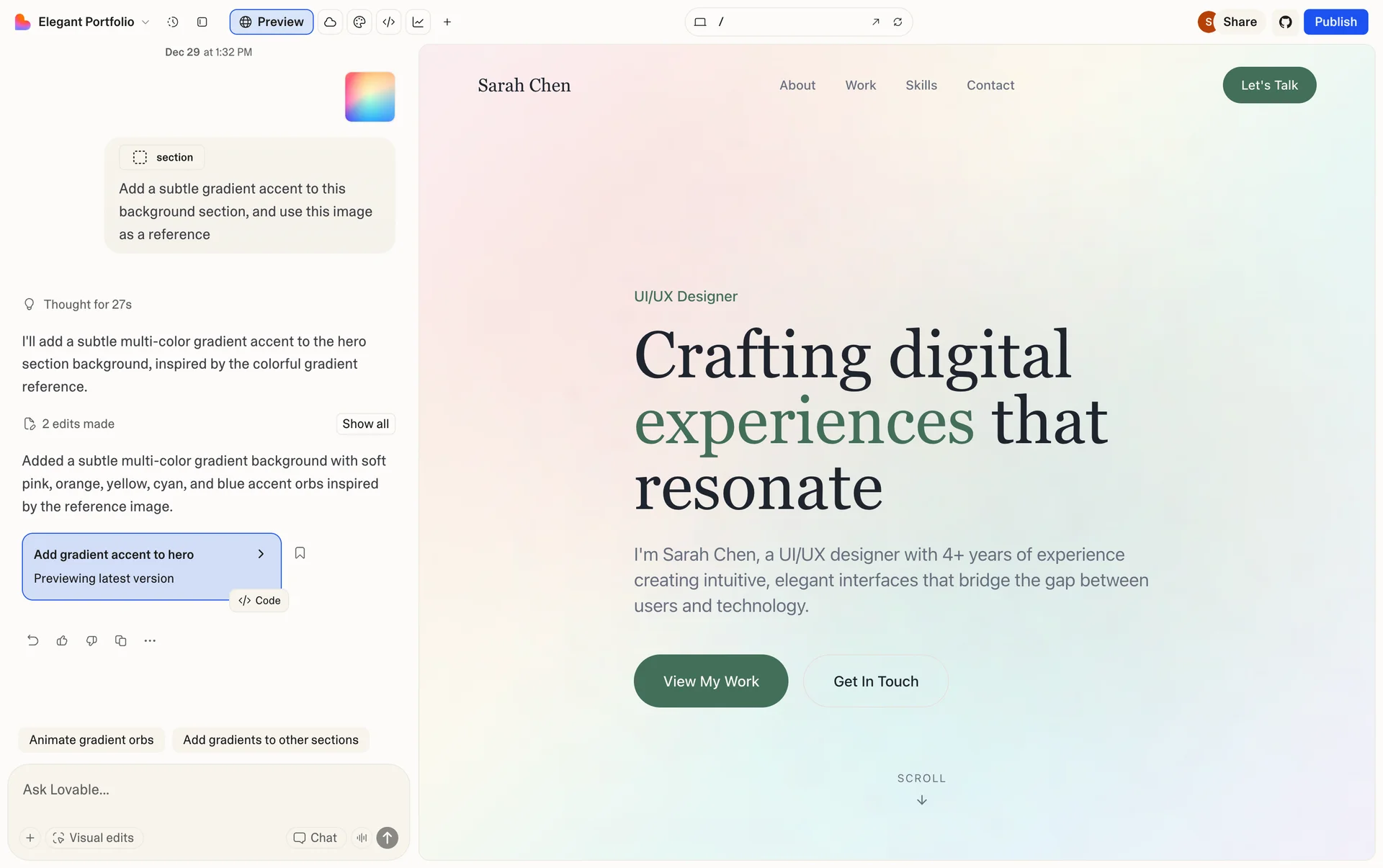Click Show all edits button

(x=365, y=424)
